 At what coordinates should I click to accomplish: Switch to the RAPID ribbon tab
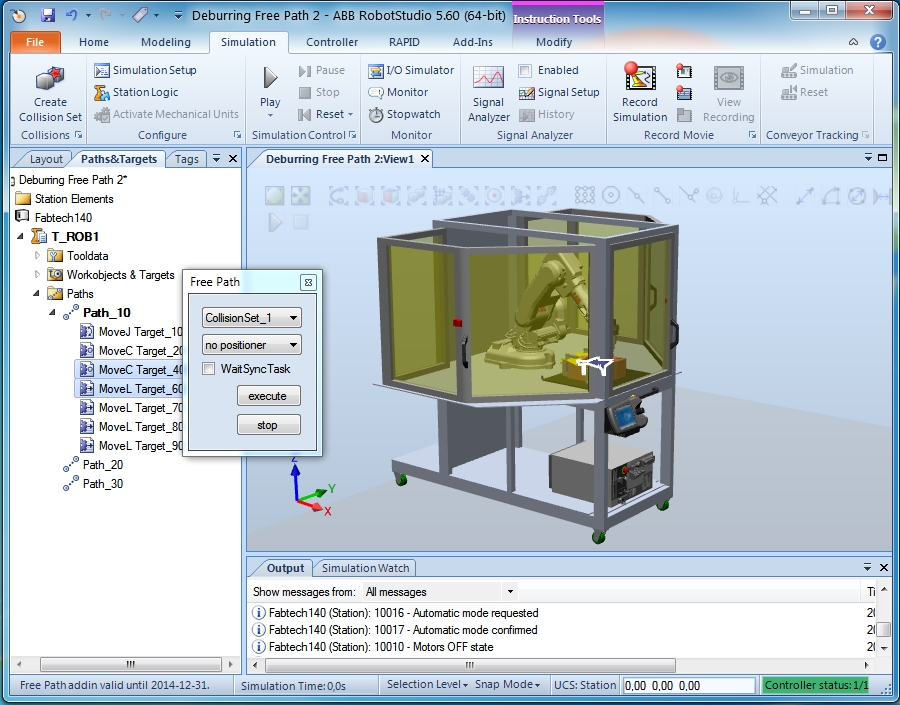point(403,42)
